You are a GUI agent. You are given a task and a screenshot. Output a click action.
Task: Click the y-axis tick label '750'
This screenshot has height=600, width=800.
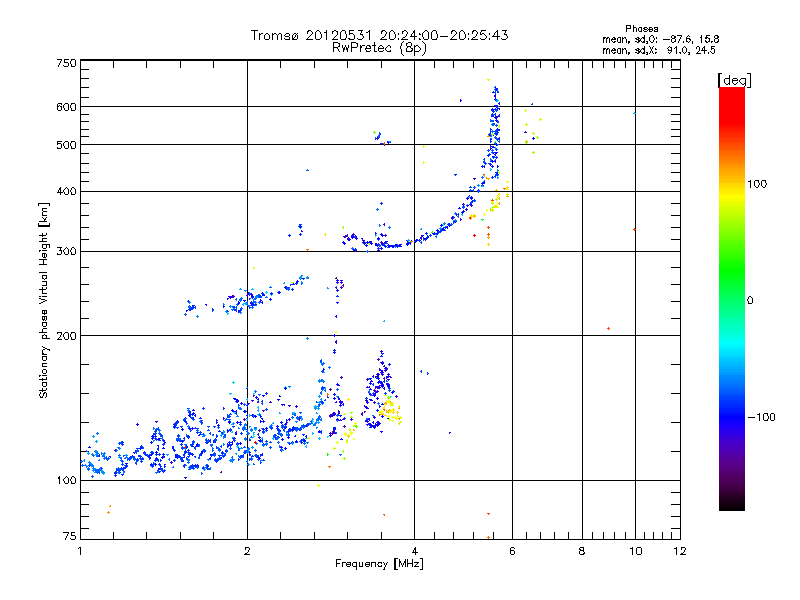click(66, 63)
